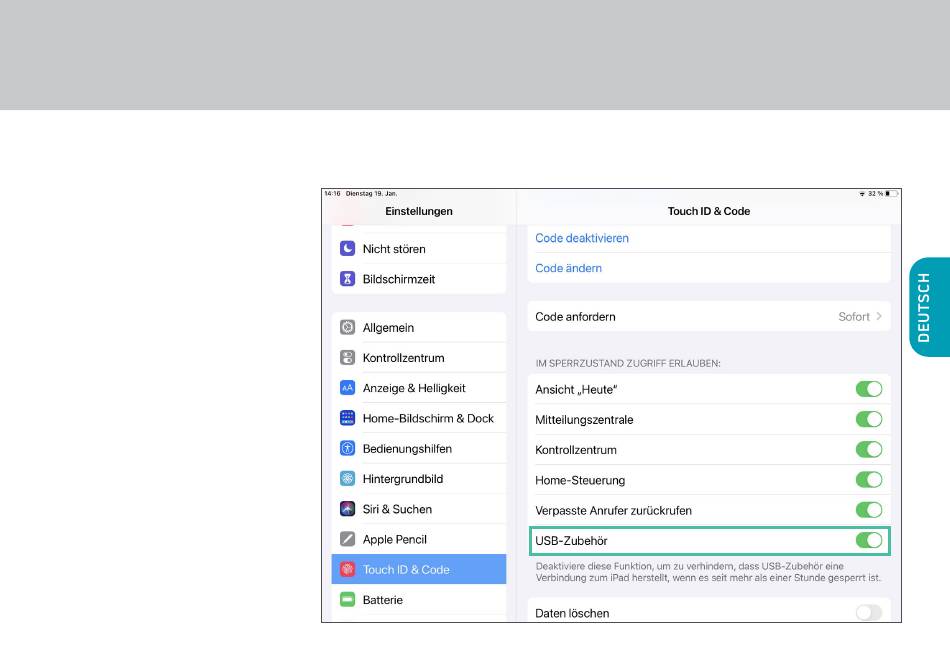Open the Code anfordern chevron
The width and height of the screenshot is (950, 670).
(x=879, y=317)
